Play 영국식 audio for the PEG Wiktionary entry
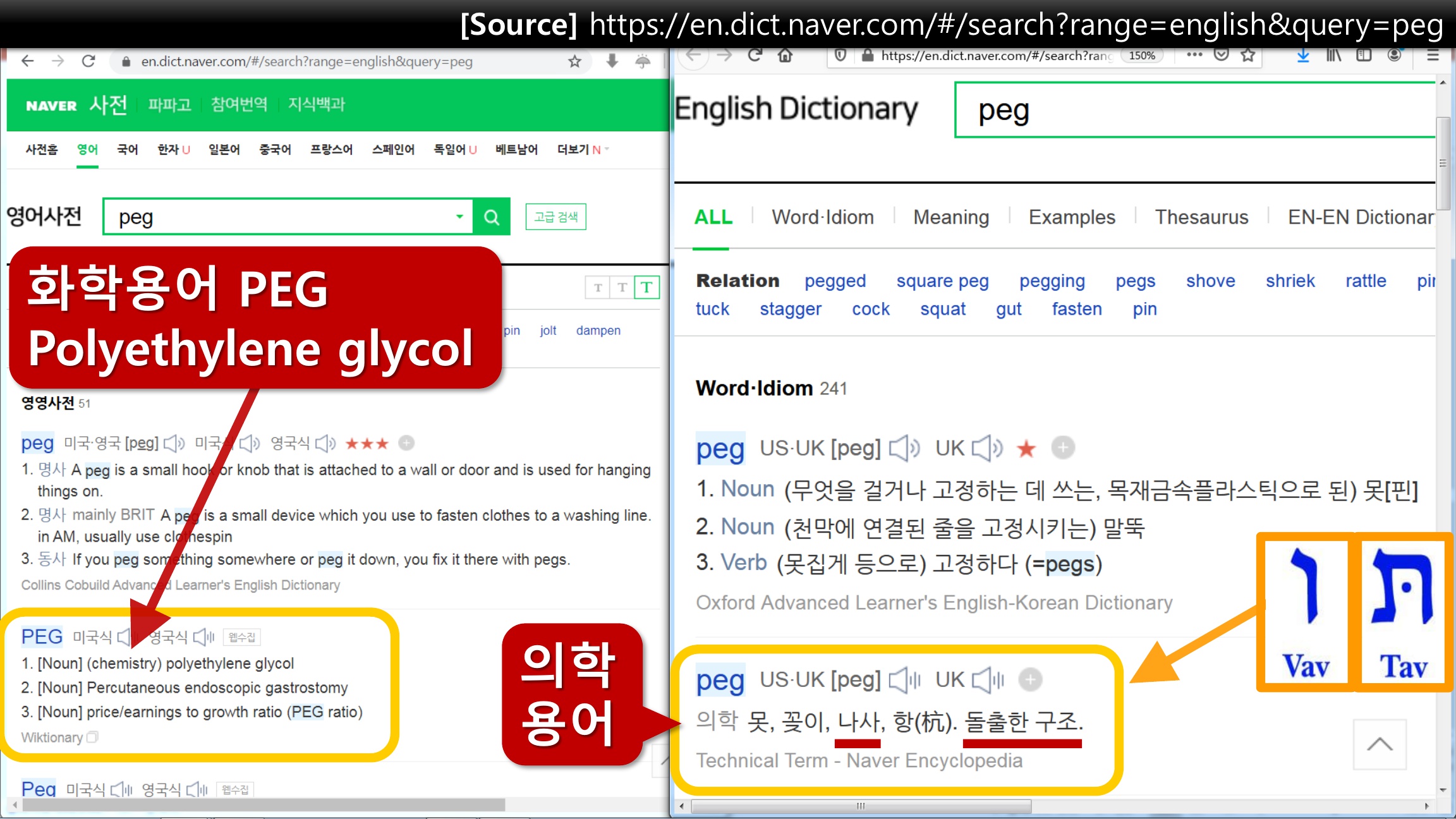Image resolution: width=1456 pixels, height=819 pixels. click(204, 637)
